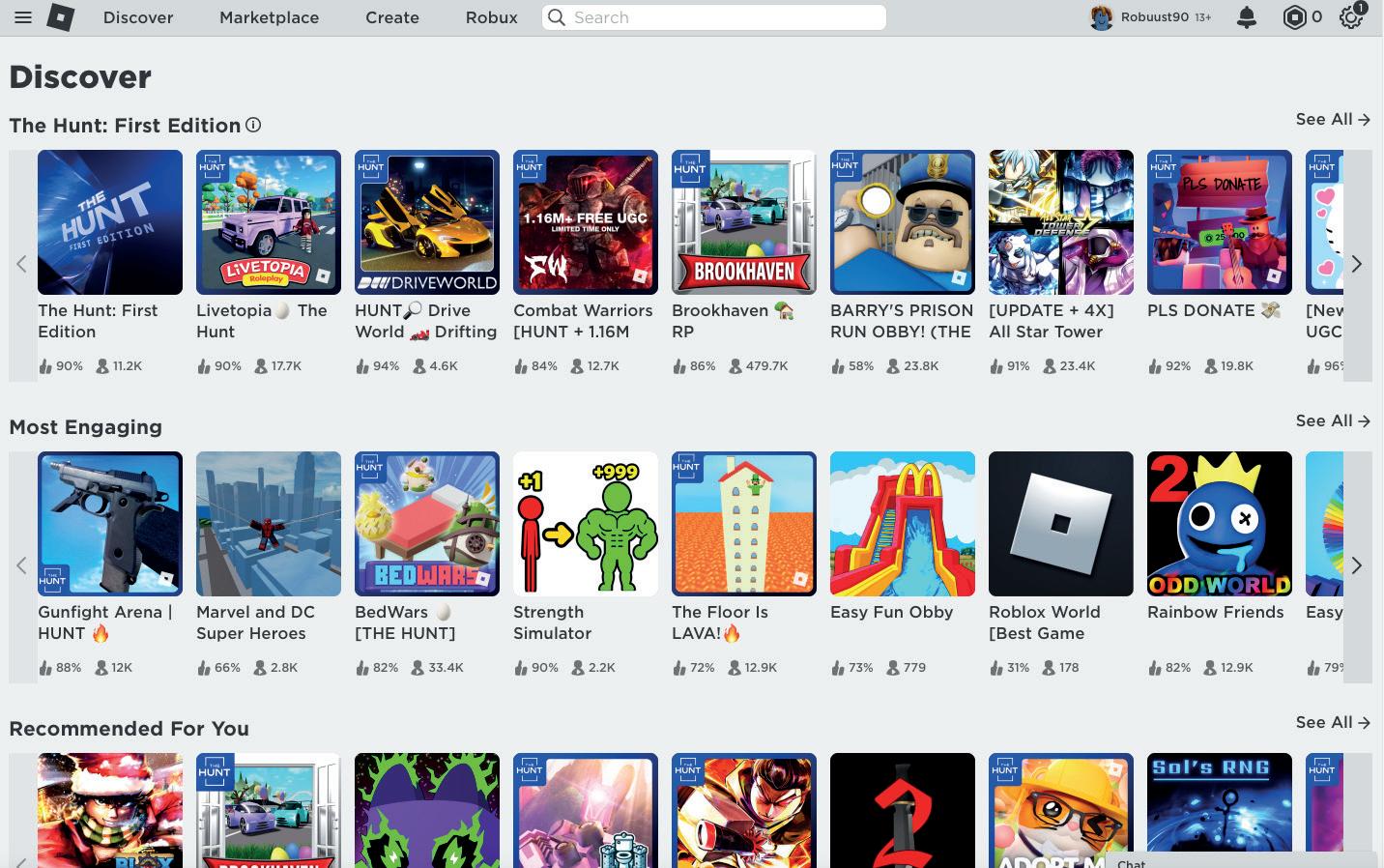Click the 'Brookhaven RP' game title
This screenshot has height=868, width=1384.
(733, 321)
